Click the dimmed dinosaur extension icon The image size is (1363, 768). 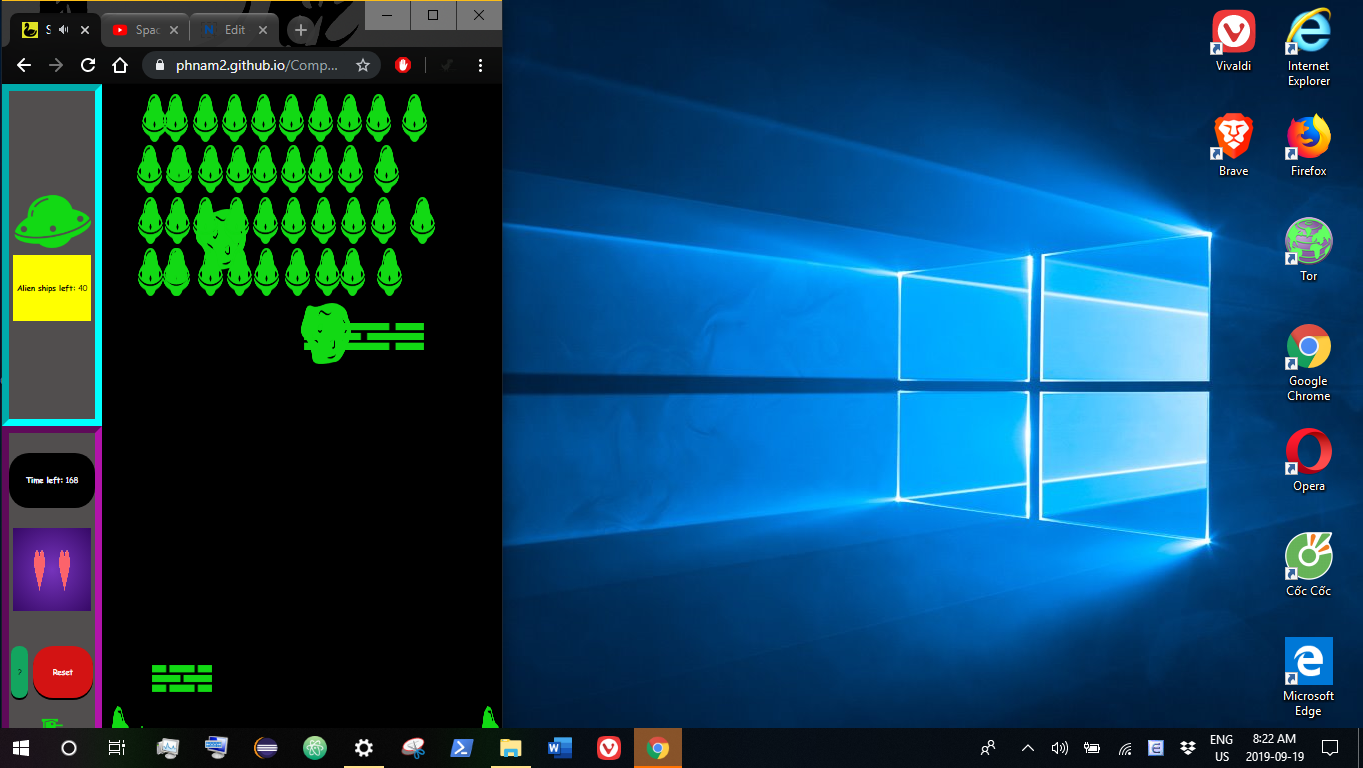coord(448,65)
